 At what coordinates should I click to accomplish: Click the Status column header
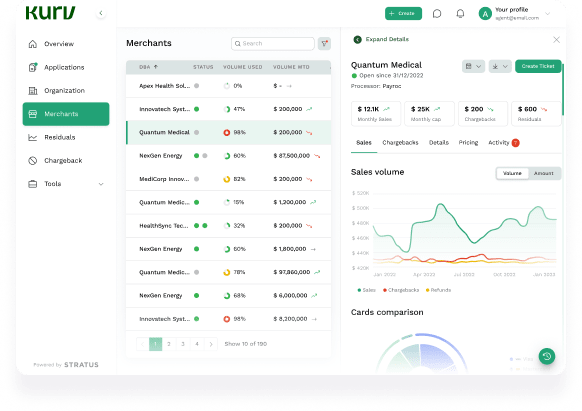(203, 67)
